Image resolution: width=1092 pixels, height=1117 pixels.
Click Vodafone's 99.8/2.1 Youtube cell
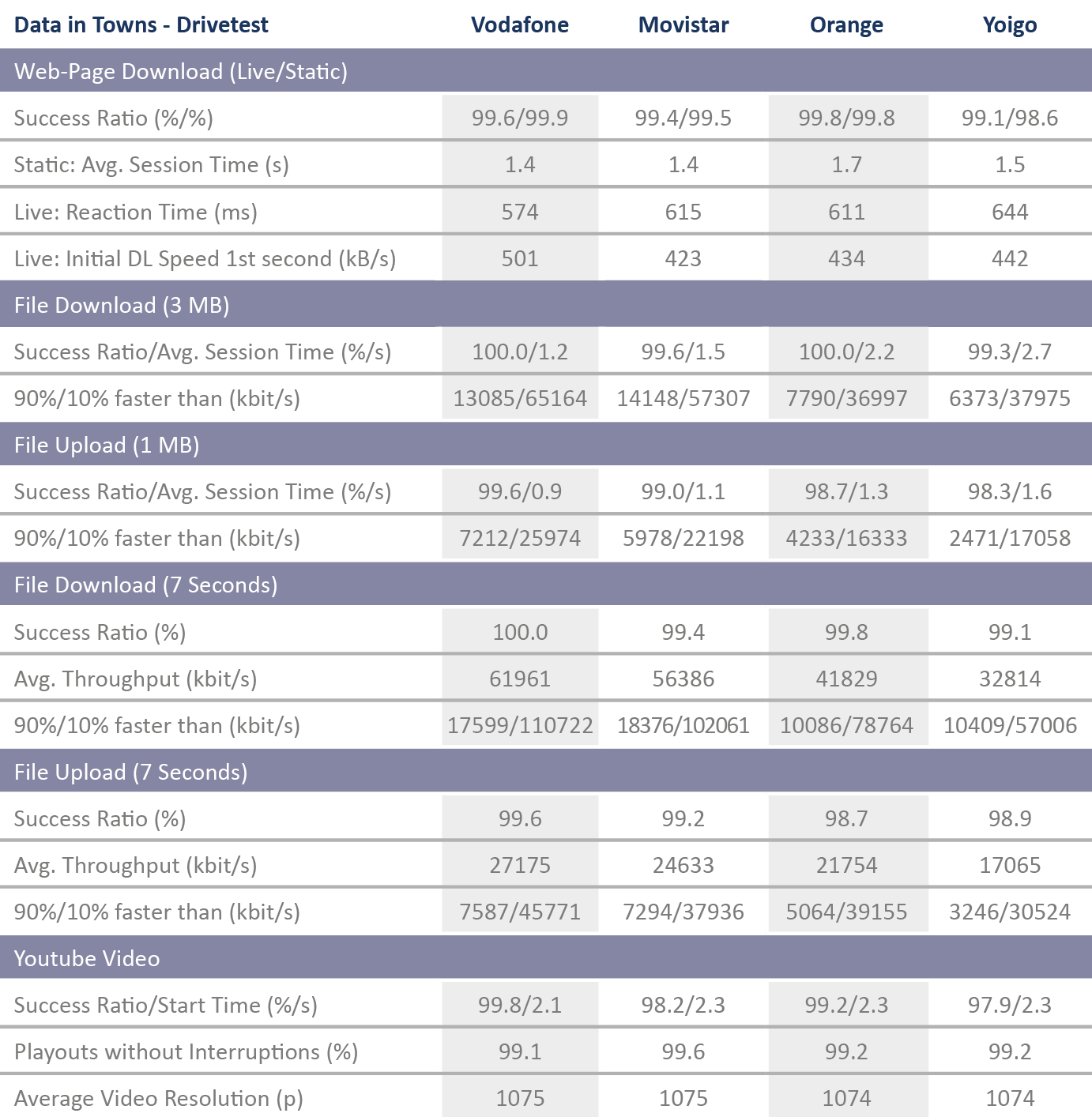[520, 1005]
